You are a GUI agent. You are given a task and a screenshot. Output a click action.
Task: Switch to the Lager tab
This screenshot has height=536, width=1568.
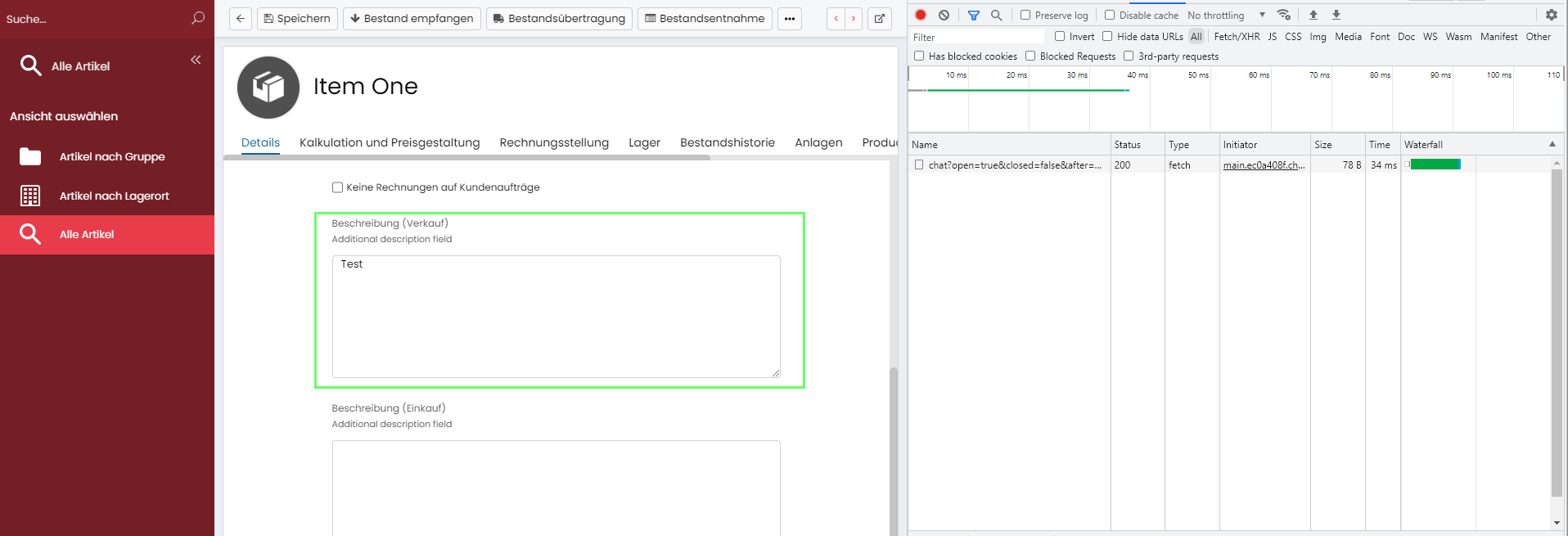(x=644, y=142)
